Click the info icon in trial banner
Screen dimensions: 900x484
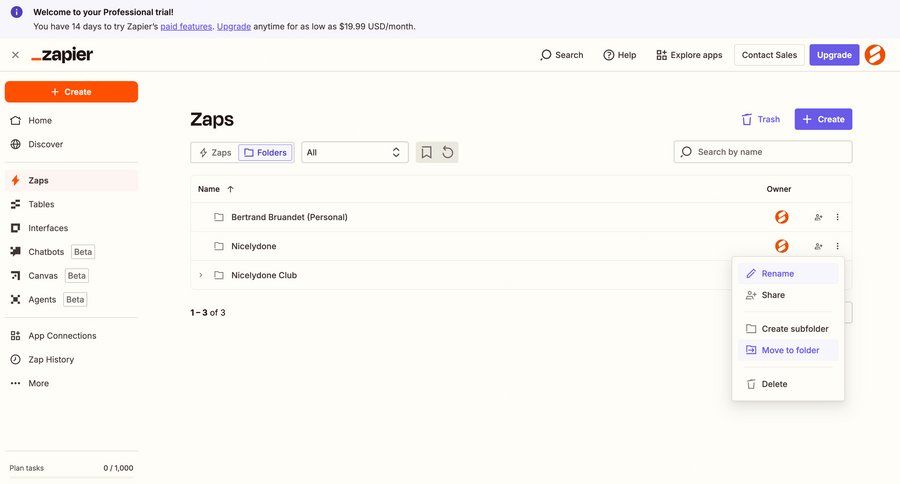coord(17,12)
